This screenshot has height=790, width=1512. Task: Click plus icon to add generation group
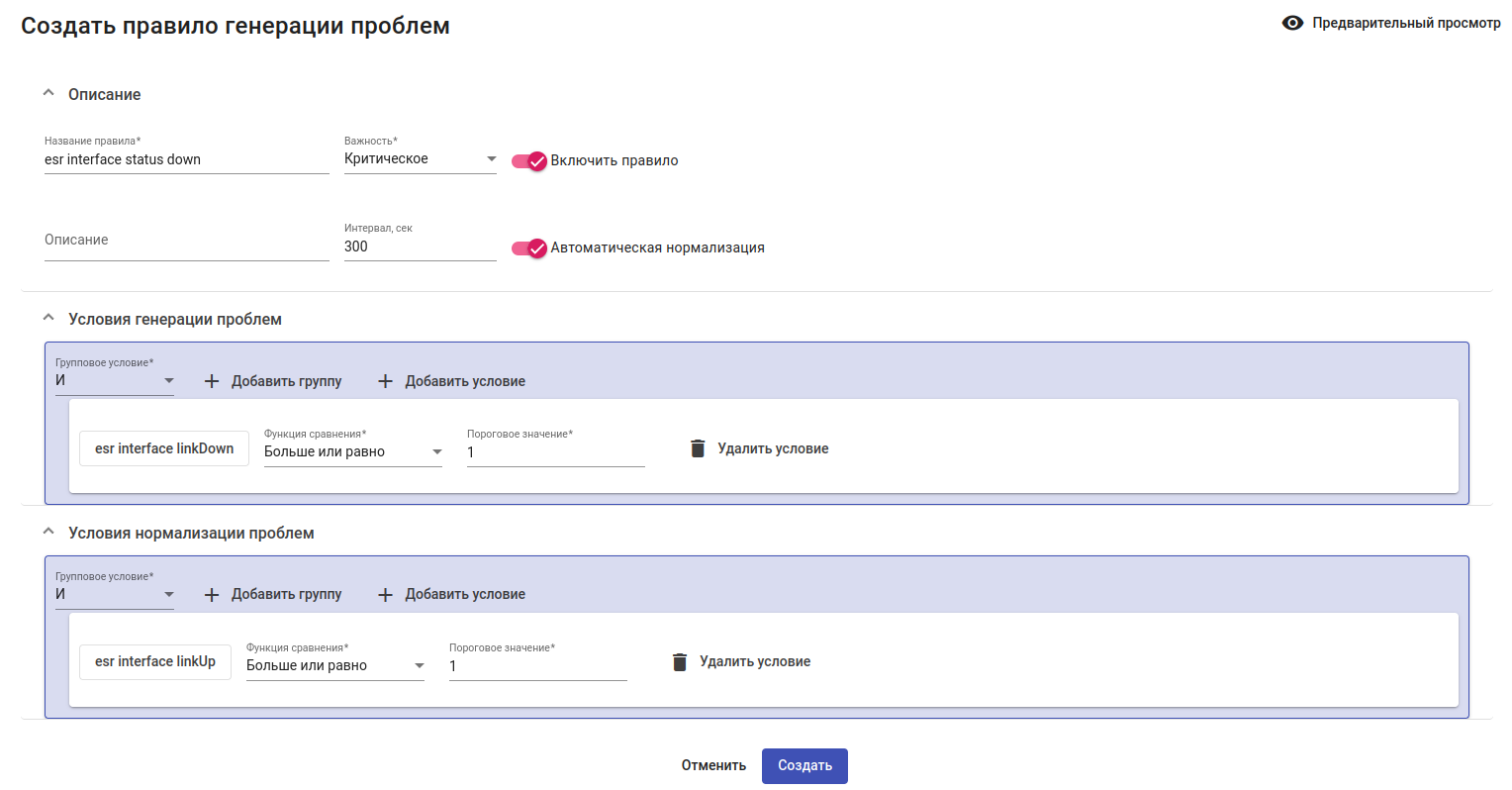coord(212,381)
